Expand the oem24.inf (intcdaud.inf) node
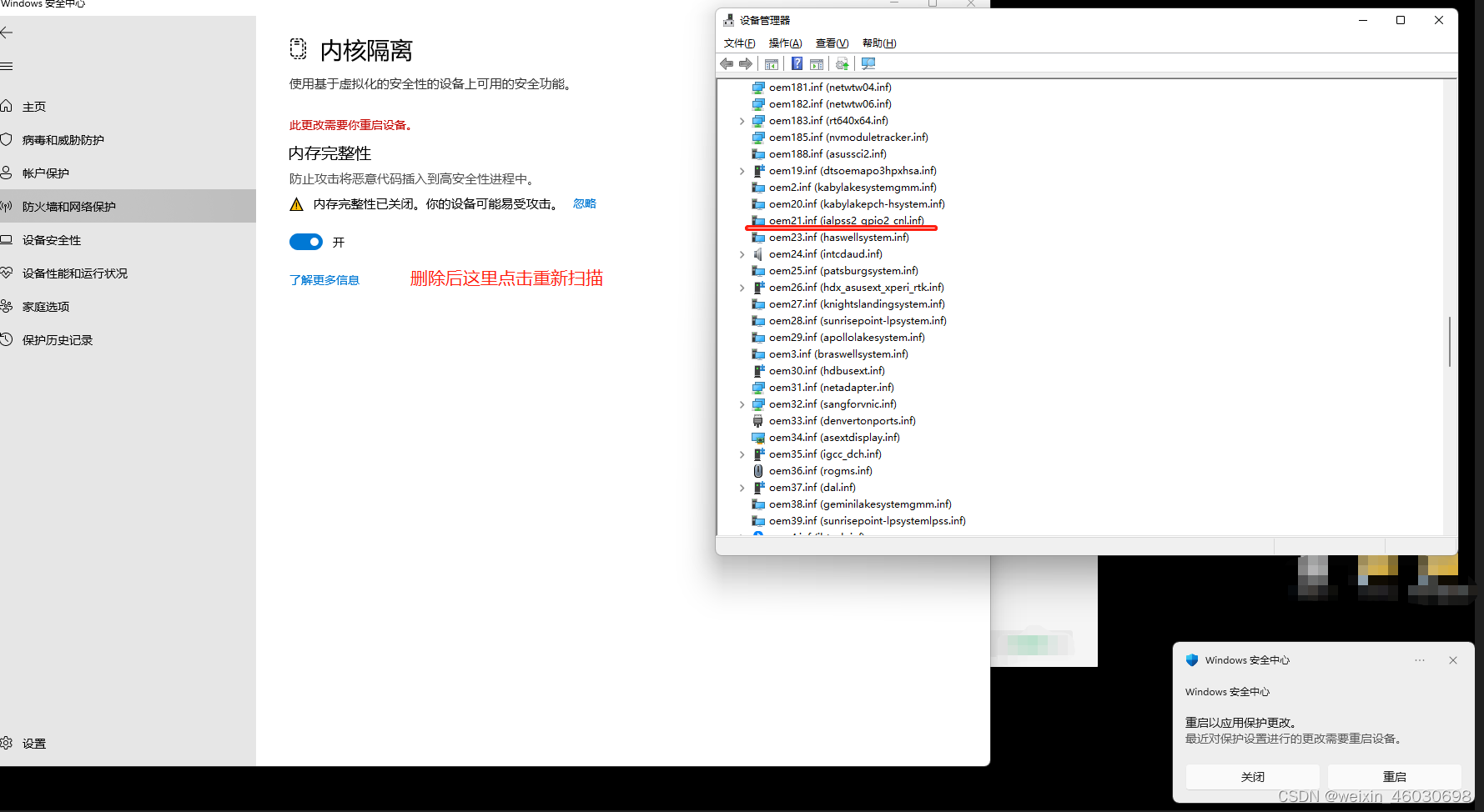Screen dimensions: 1484x812 [742, 254]
